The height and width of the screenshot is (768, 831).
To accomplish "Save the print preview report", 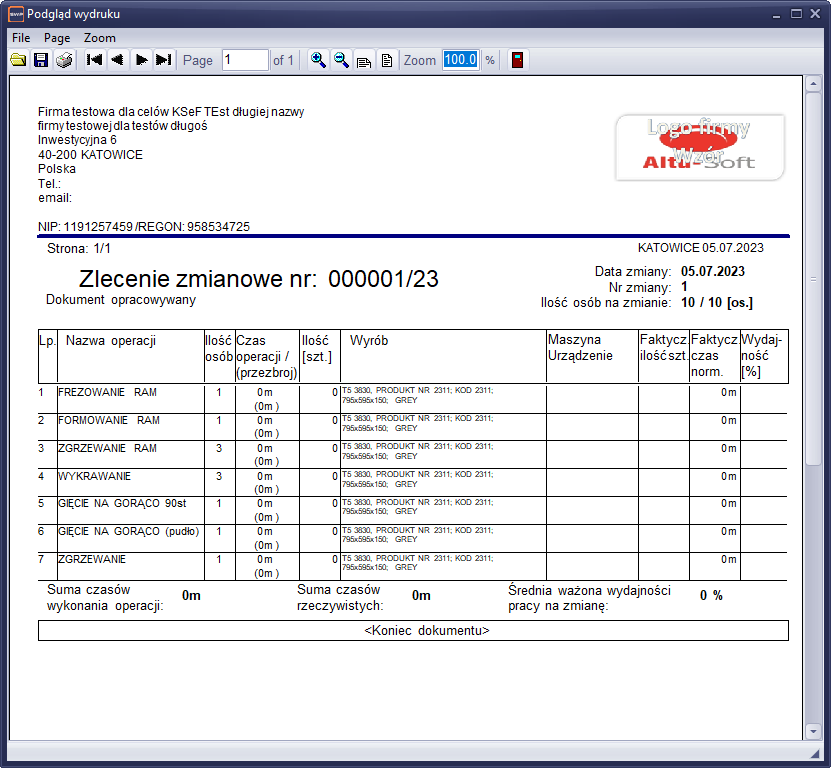I will (x=41, y=60).
